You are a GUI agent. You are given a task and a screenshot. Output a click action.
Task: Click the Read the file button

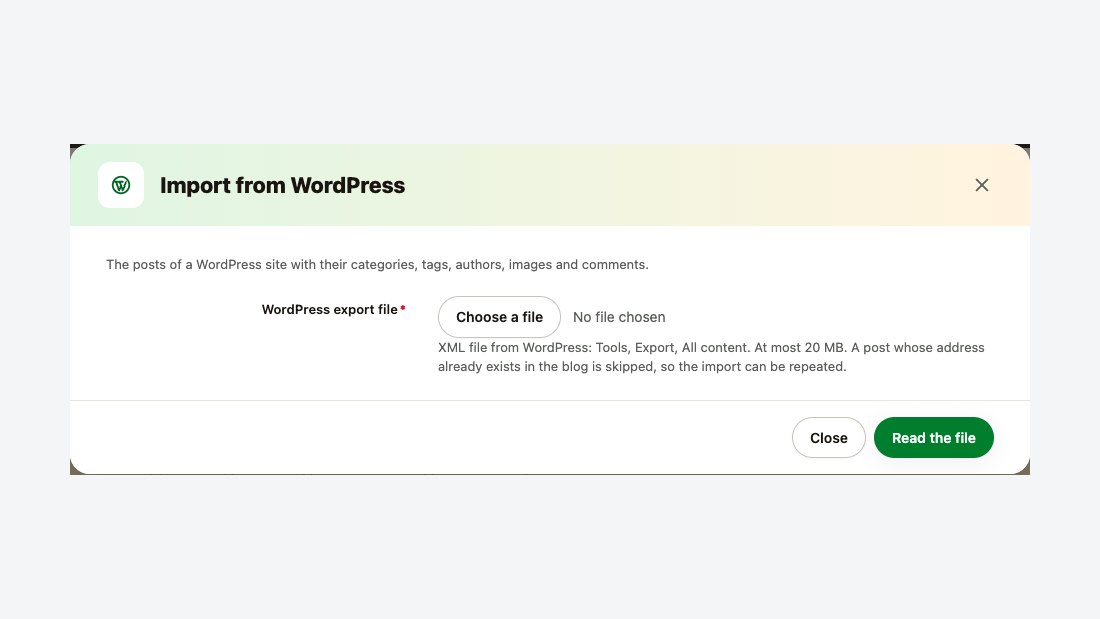pyautogui.click(x=933, y=438)
